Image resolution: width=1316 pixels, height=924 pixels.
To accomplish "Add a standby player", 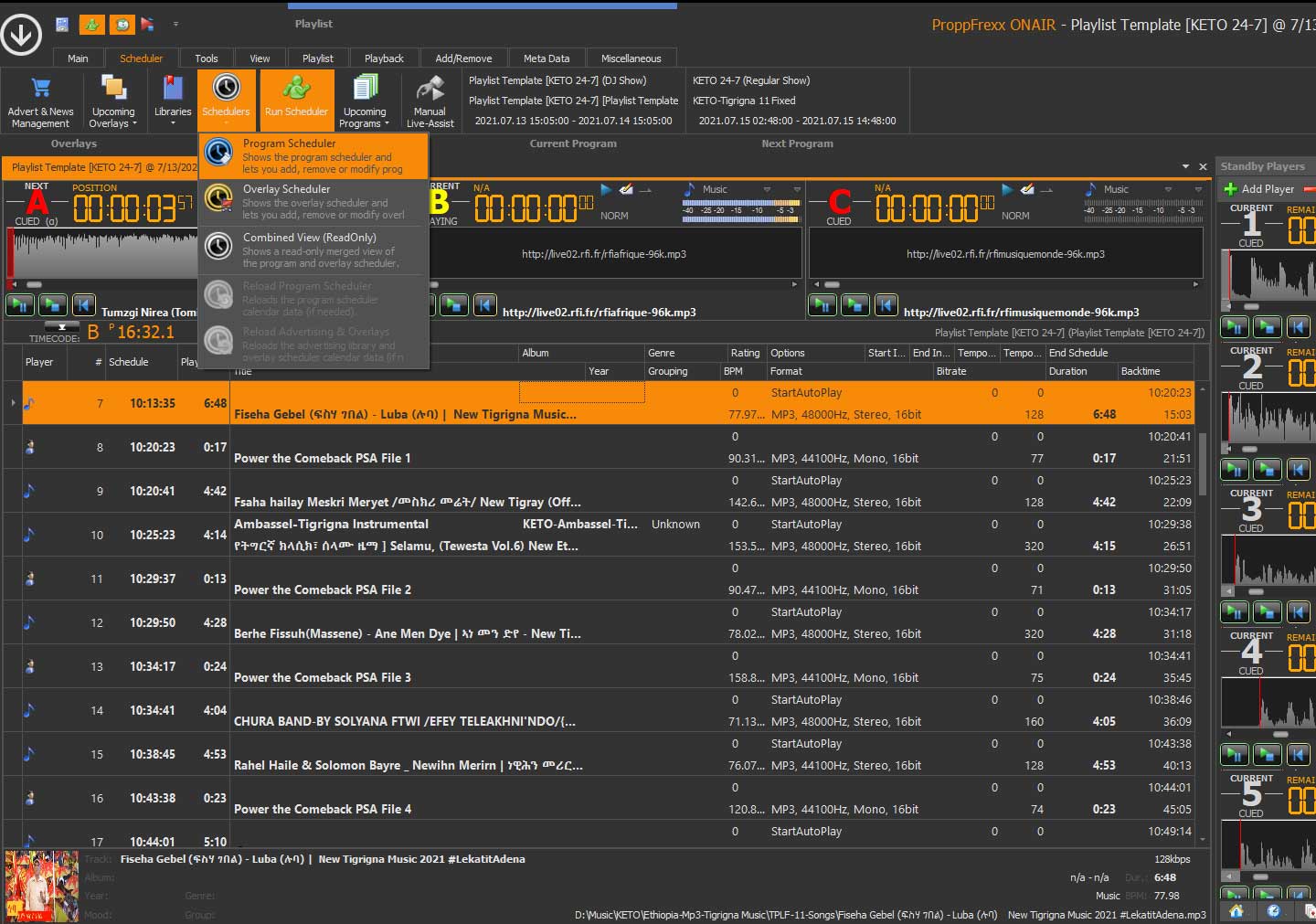I will (x=1259, y=189).
